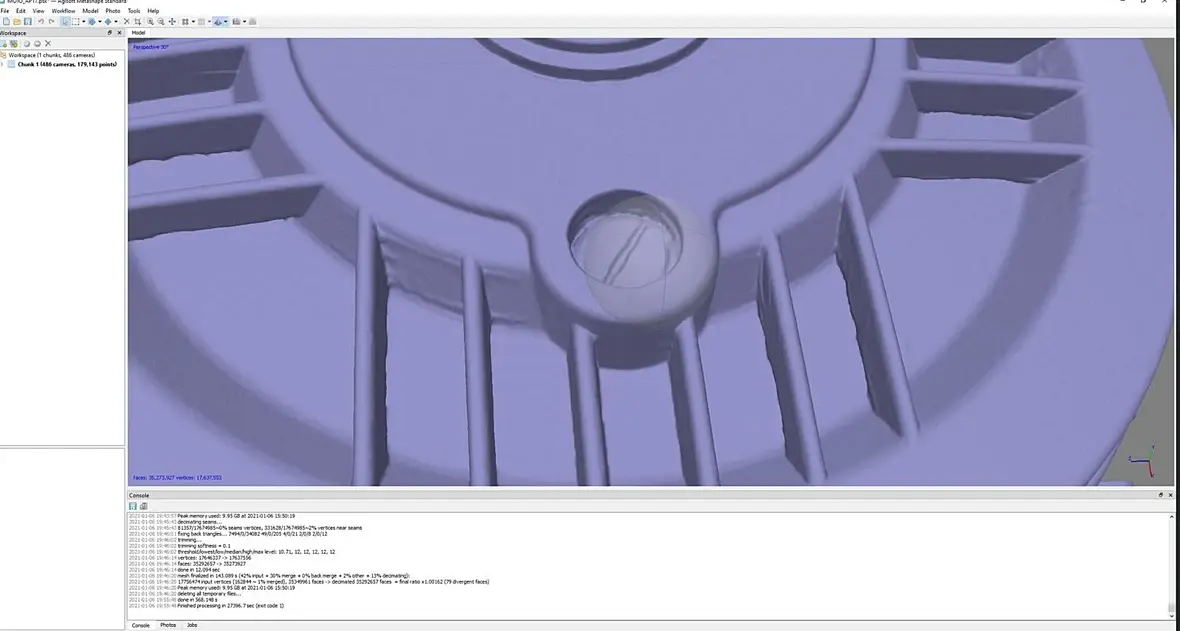Open the selection tool type dropdown
The image size is (1180, 631).
tap(84, 22)
